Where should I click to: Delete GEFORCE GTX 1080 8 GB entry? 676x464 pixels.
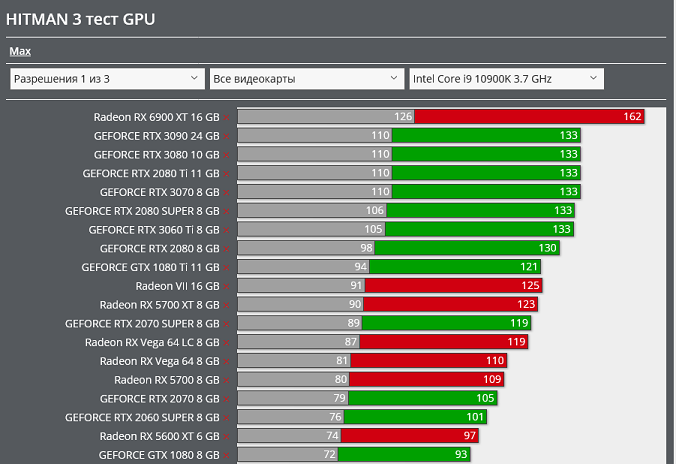pyautogui.click(x=226, y=456)
